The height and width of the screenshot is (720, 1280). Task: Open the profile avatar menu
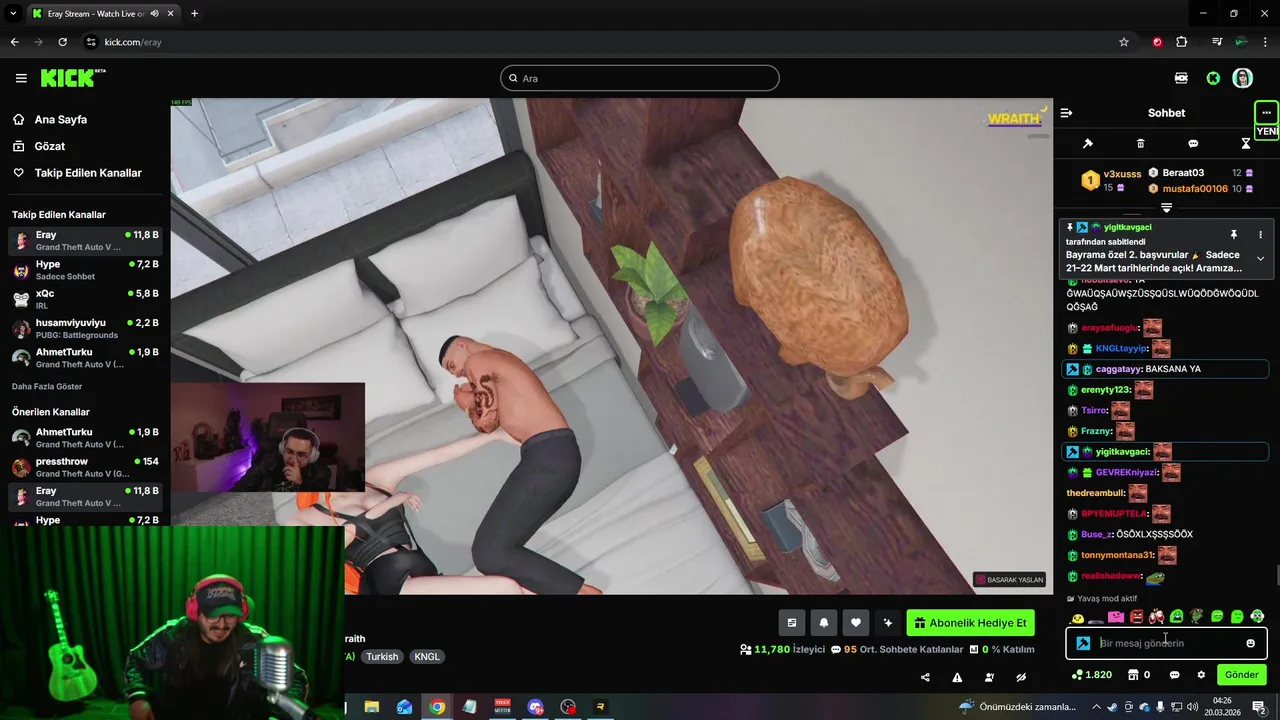(1242, 78)
